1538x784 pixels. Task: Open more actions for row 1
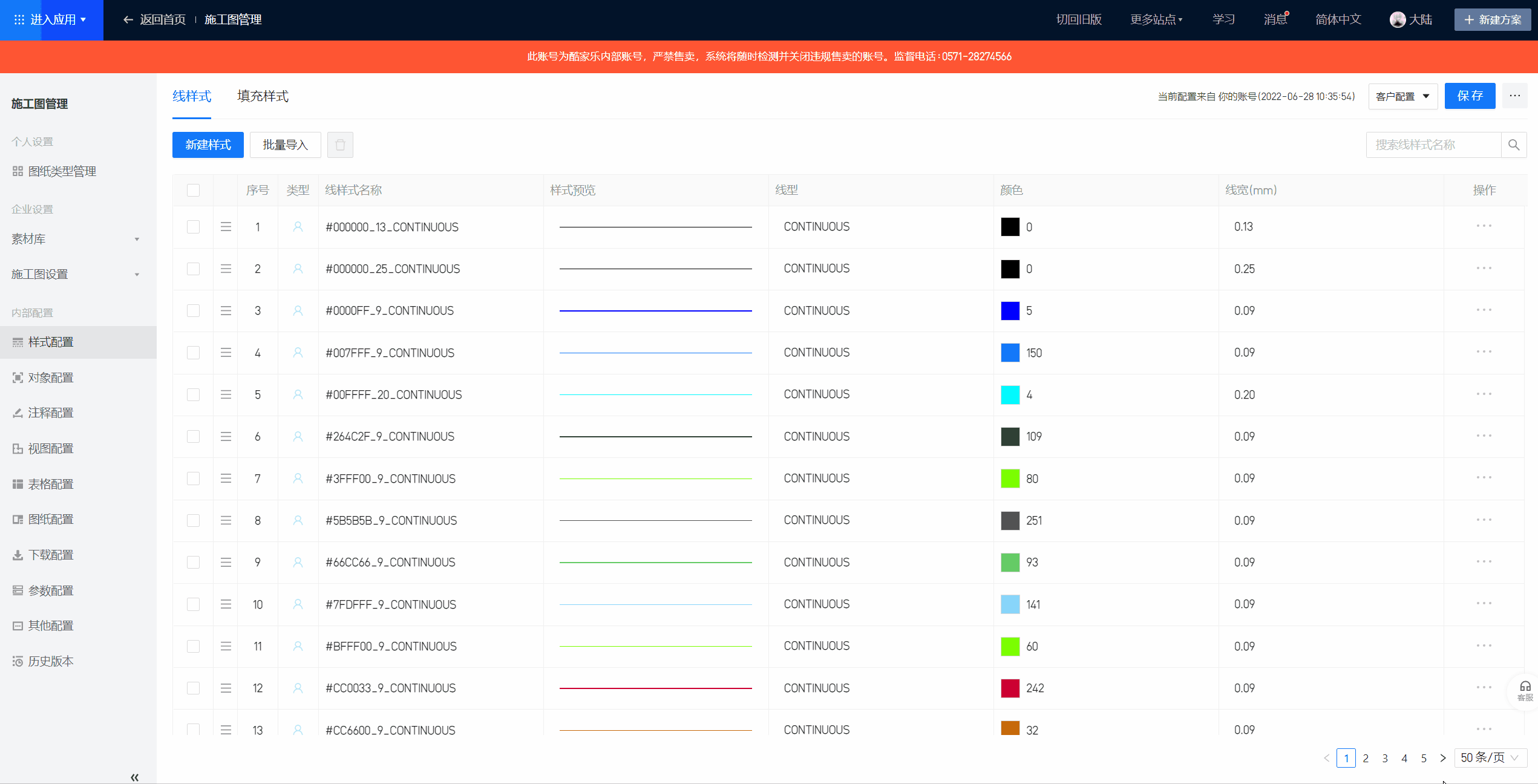(x=1484, y=226)
